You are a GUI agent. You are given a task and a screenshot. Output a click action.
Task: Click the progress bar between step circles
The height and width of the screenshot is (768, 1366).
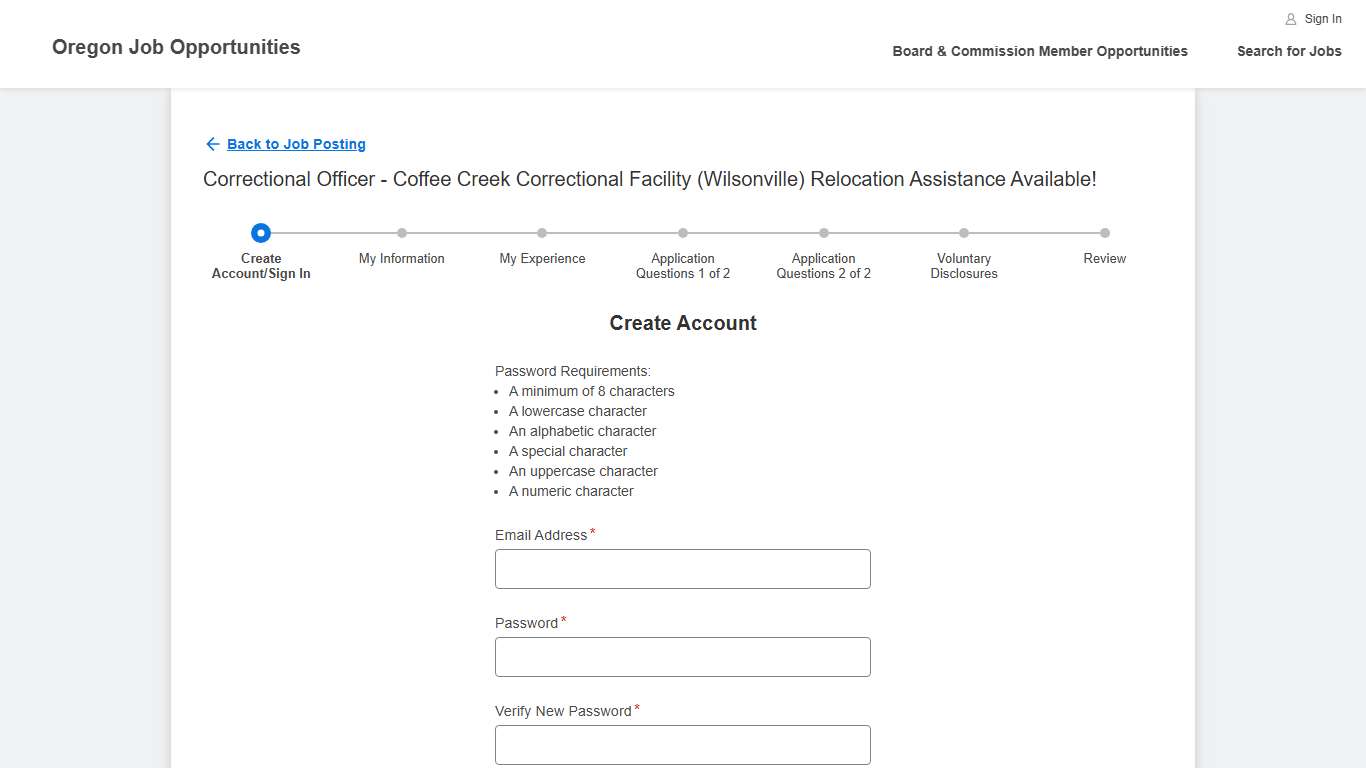(x=330, y=232)
